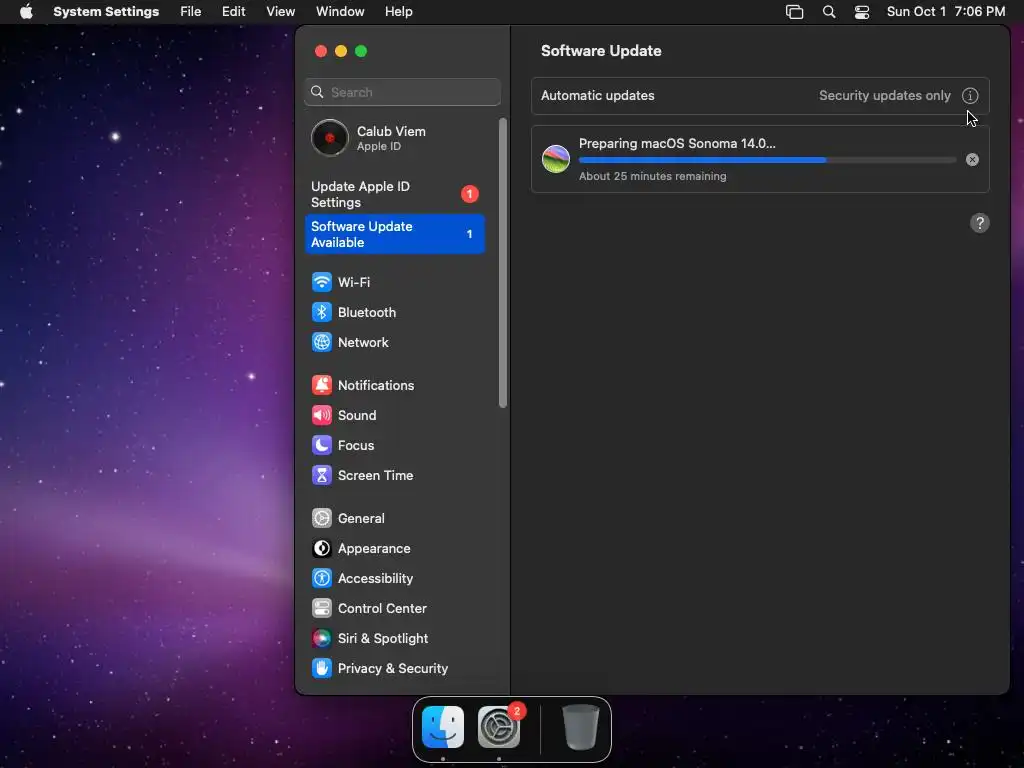1024x768 pixels.
Task: Click the red badge on Update Apple ID
Action: pyautogui.click(x=470, y=194)
